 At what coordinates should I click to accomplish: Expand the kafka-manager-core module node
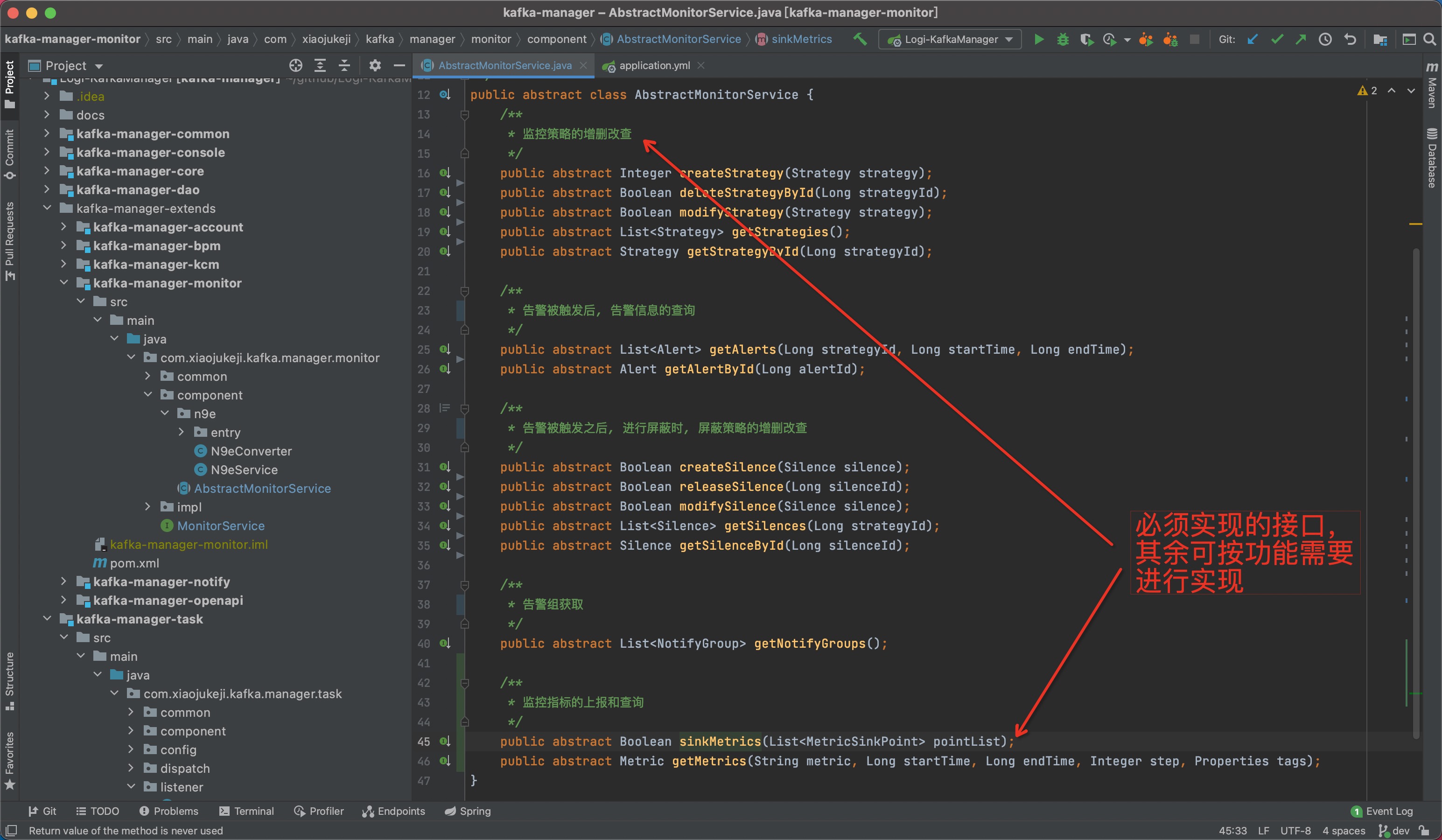[x=47, y=171]
